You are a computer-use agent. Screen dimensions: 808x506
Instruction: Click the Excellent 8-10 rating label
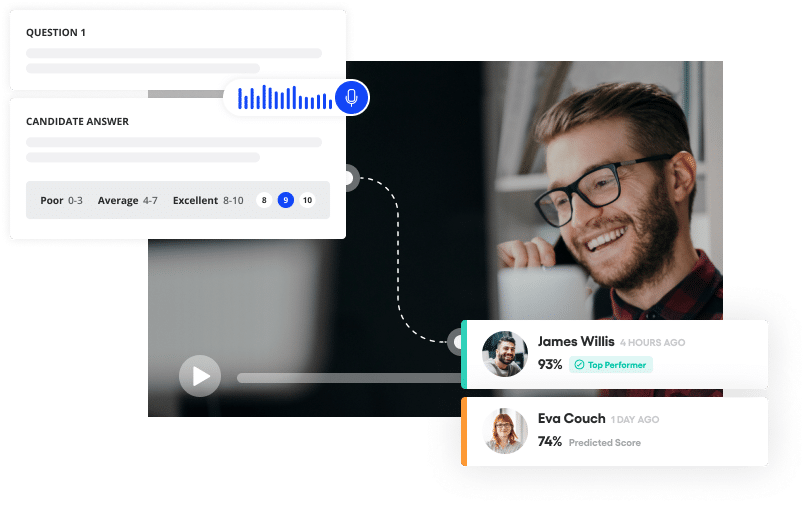(x=208, y=200)
